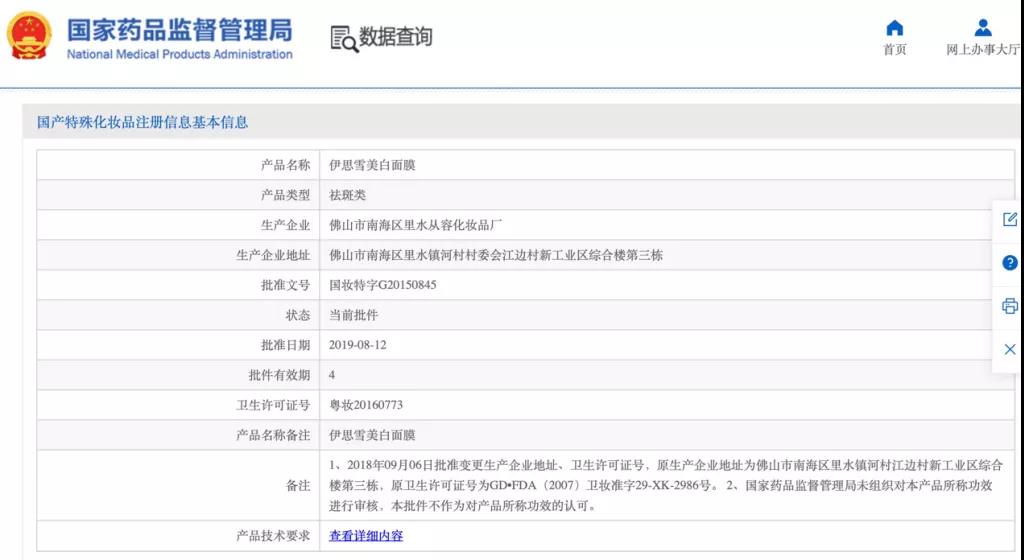Click the printer icon on side panel
The image size is (1024, 560).
click(x=1010, y=305)
